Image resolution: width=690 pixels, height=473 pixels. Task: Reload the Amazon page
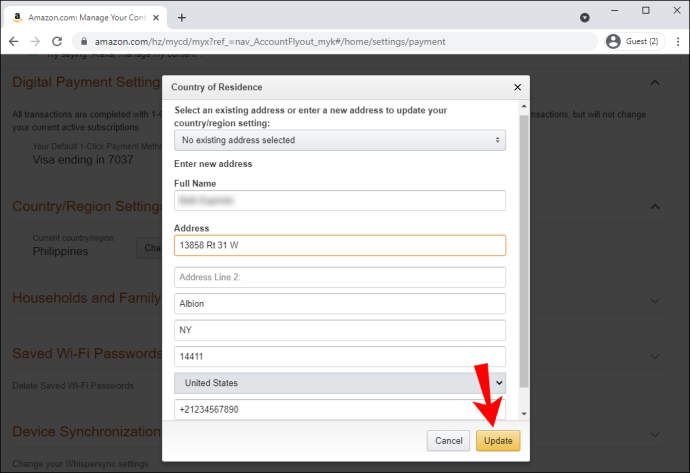[57, 41]
